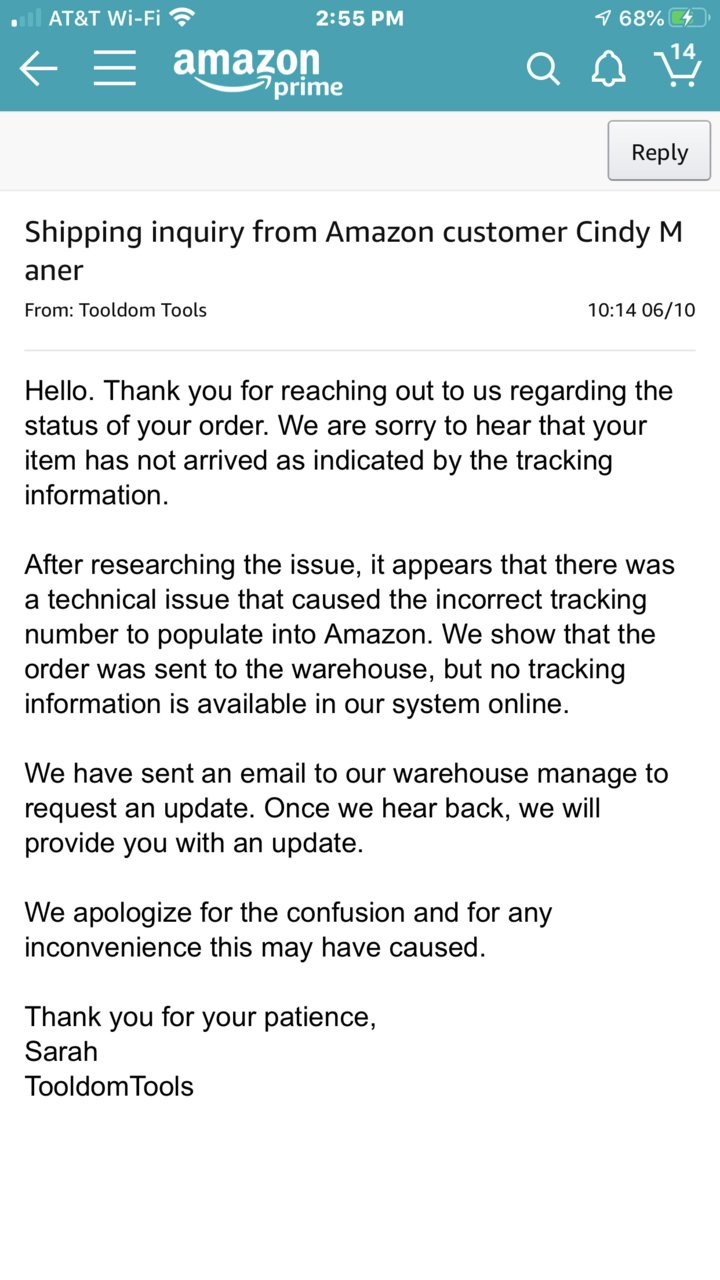The width and height of the screenshot is (720, 1280).
Task: Open notifications via the bell icon
Action: click(609, 68)
